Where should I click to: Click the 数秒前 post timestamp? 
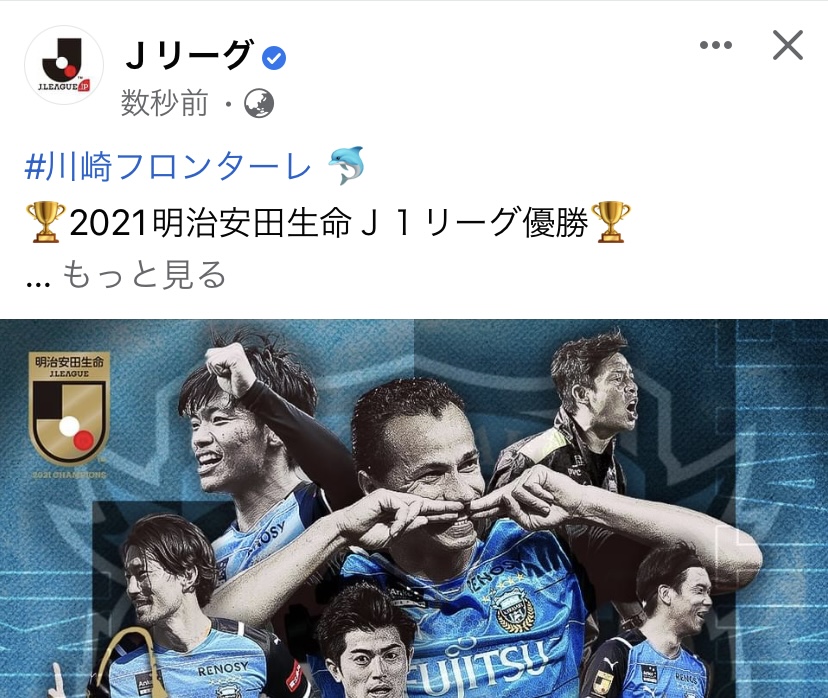165,103
